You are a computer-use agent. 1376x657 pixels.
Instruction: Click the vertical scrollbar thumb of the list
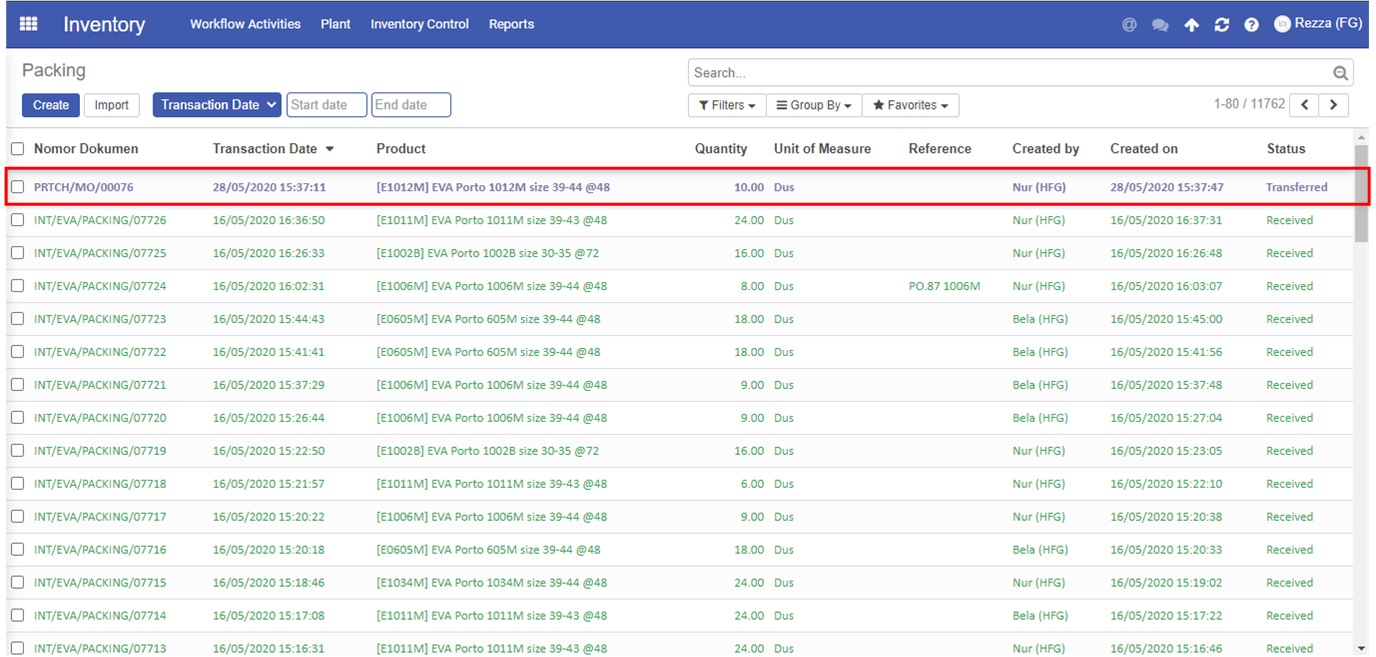click(1361, 194)
